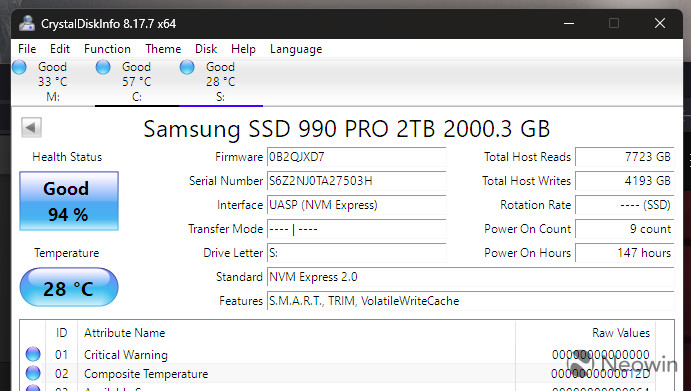The width and height of the screenshot is (691, 391).
Task: Open the Disk menu
Action: tap(206, 49)
